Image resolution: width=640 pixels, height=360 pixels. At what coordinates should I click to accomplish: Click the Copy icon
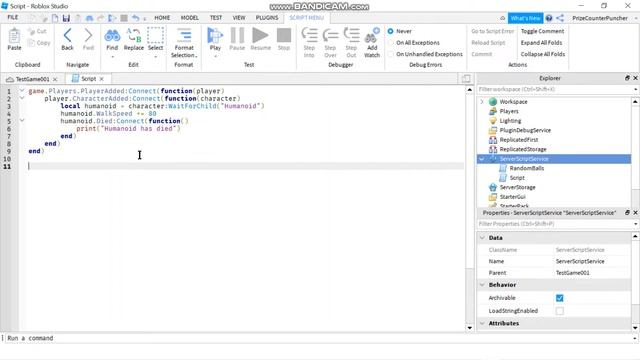coord(31,42)
